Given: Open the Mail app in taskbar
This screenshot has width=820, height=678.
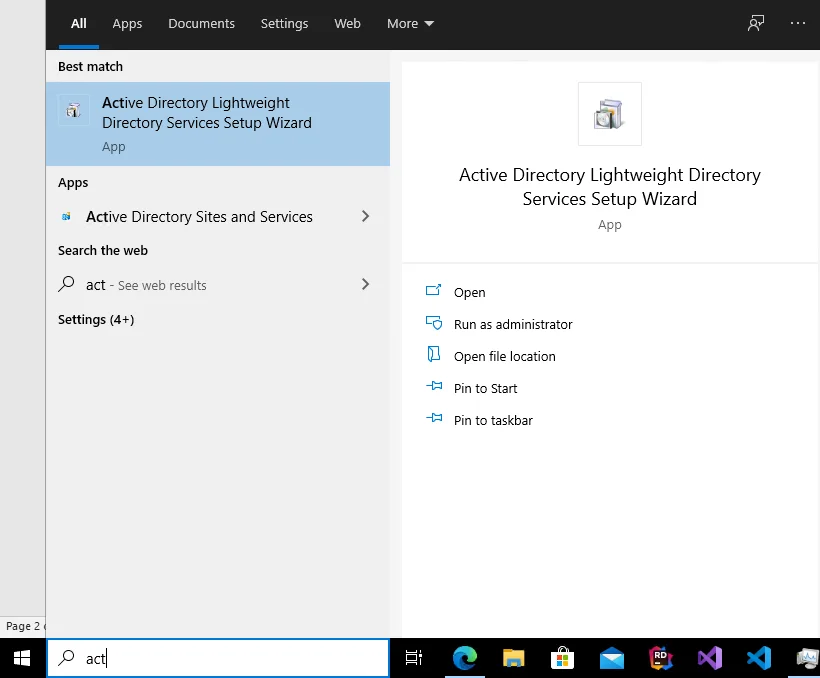Looking at the screenshot, I should tap(612, 658).
